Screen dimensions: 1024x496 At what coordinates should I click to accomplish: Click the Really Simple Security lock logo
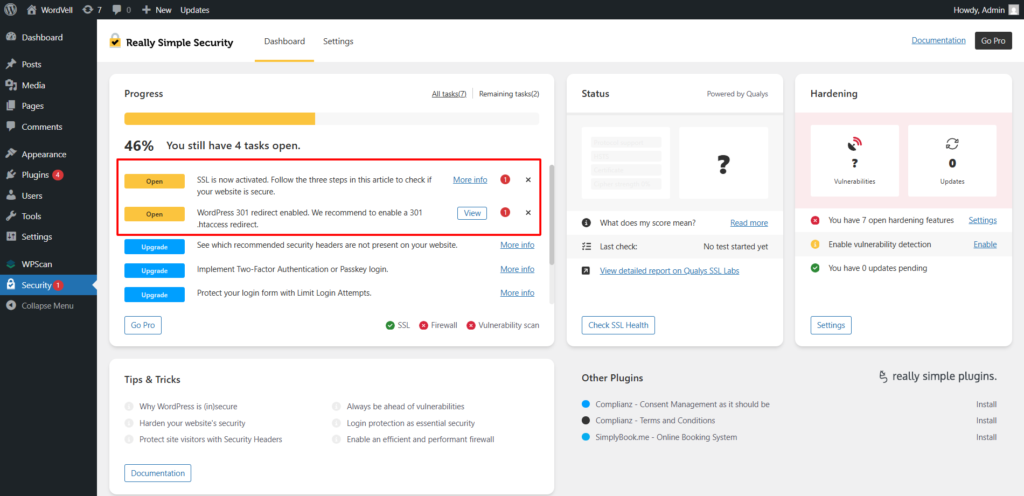[x=115, y=41]
